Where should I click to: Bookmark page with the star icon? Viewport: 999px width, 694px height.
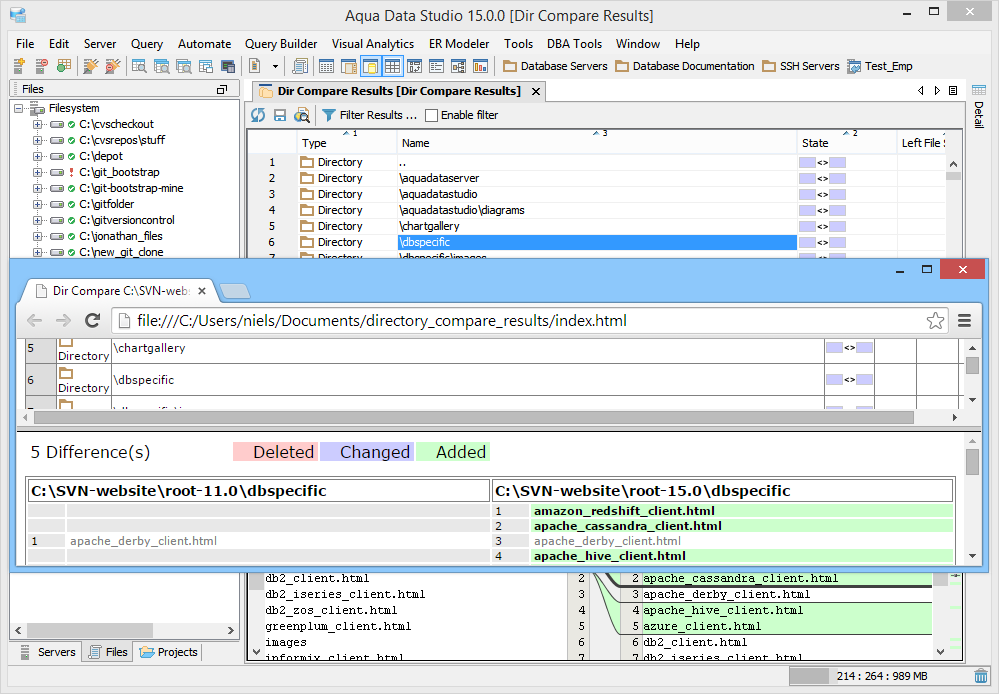(935, 321)
